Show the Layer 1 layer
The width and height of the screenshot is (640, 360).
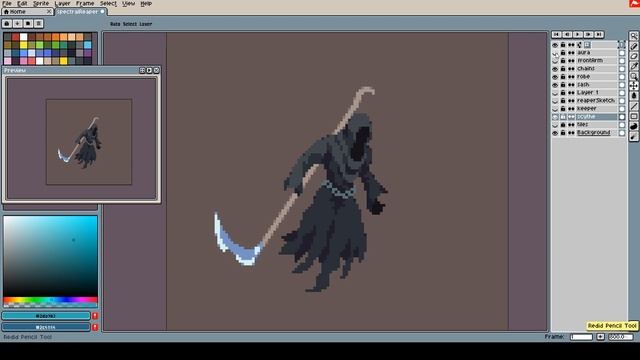pyautogui.click(x=555, y=93)
